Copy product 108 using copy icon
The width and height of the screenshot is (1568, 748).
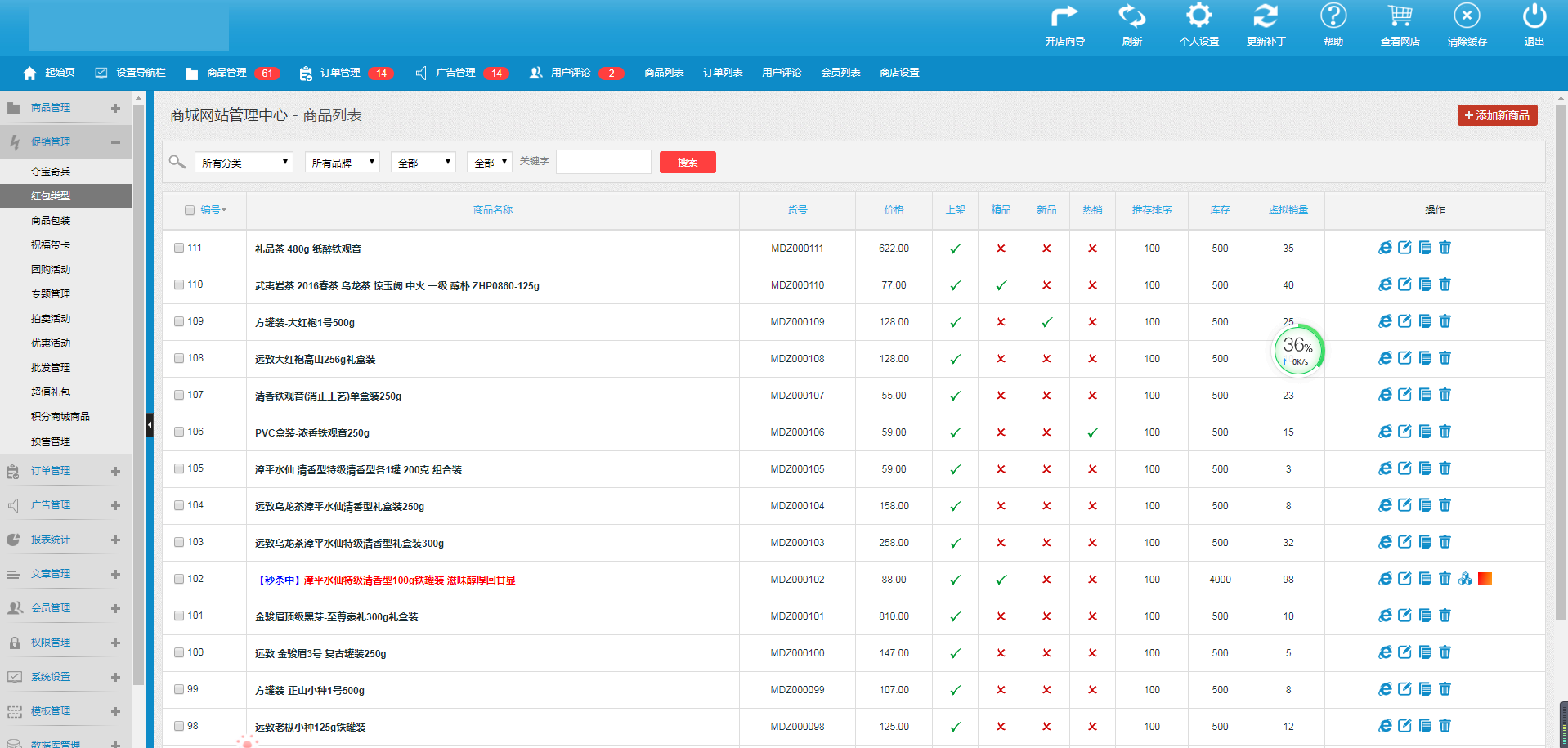coord(1425,358)
